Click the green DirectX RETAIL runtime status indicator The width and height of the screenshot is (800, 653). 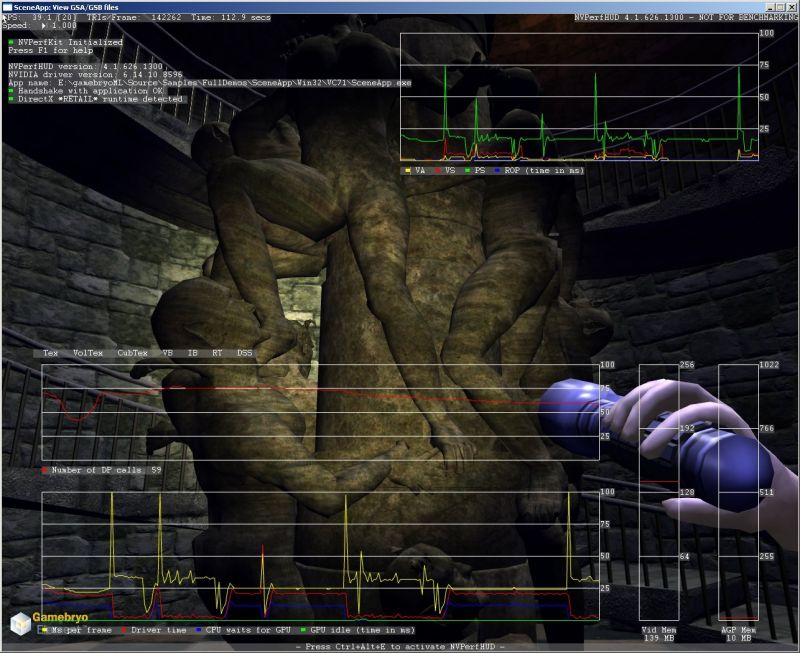[x=11, y=99]
